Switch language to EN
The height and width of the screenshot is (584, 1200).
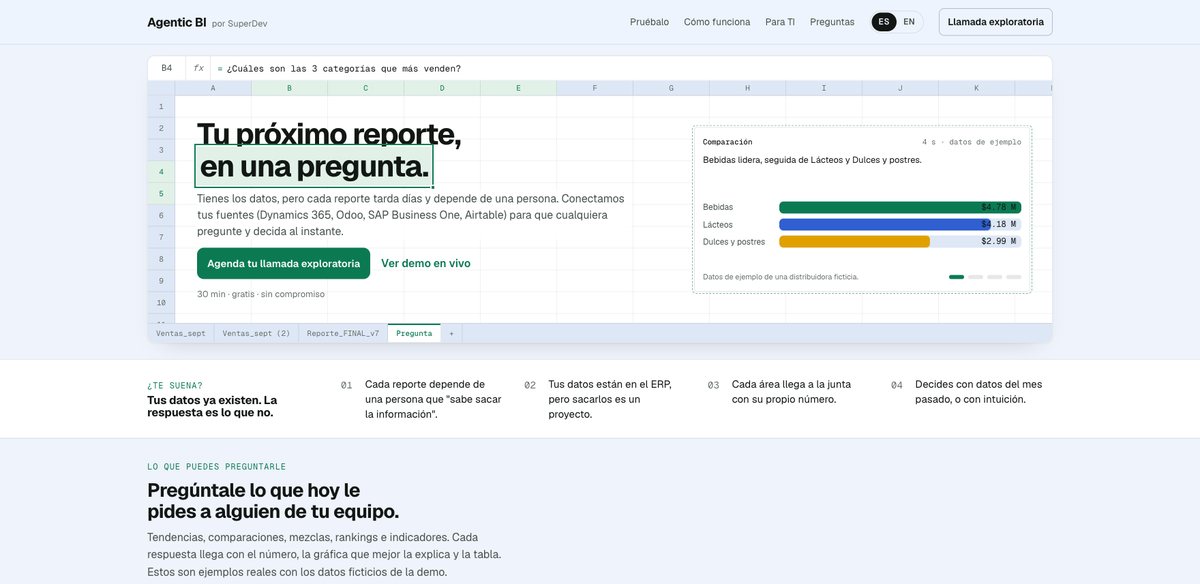pyautogui.click(x=909, y=22)
